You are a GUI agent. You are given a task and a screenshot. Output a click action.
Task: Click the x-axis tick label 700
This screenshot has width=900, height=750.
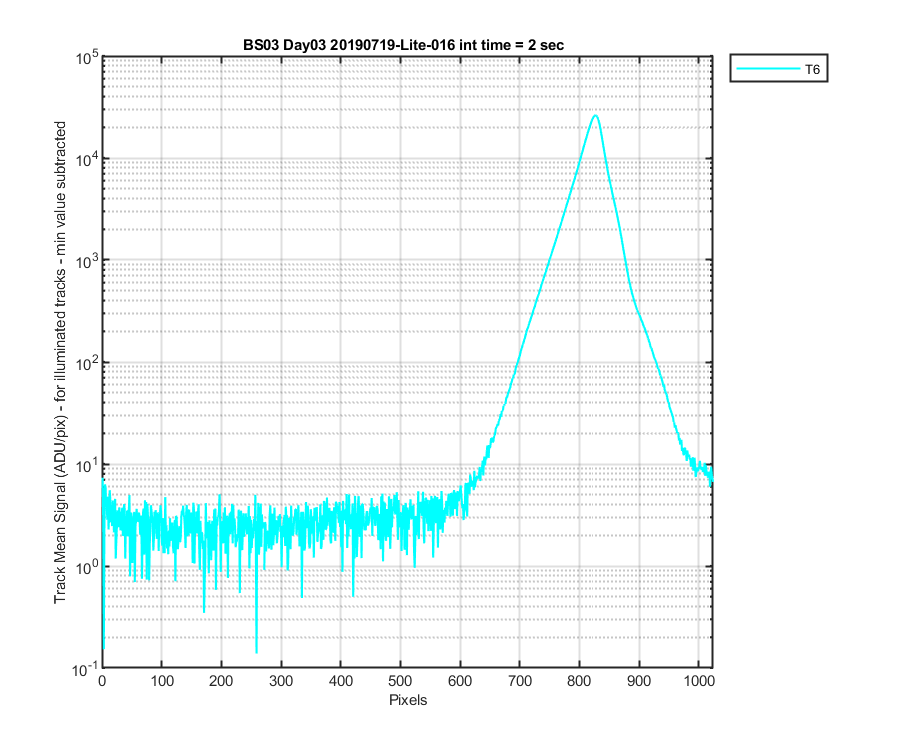[x=519, y=681]
